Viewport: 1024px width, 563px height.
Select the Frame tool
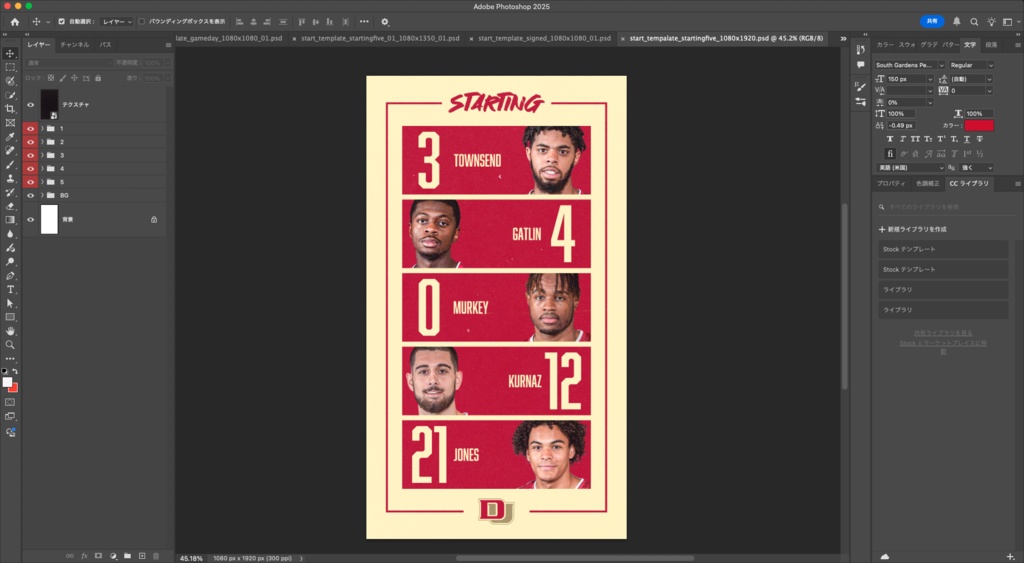point(10,123)
